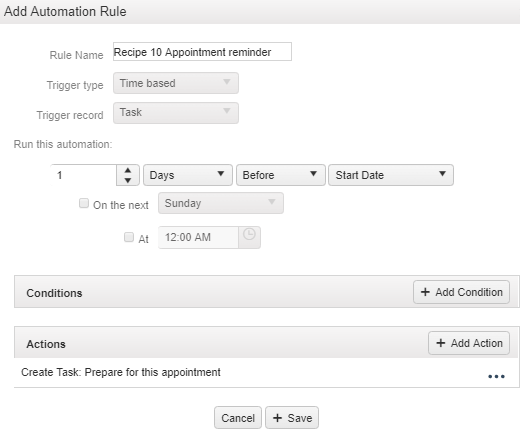Viewport: 520px width, 445px height.
Task: Open the Sunday weekday dropdown
Action: point(221,203)
